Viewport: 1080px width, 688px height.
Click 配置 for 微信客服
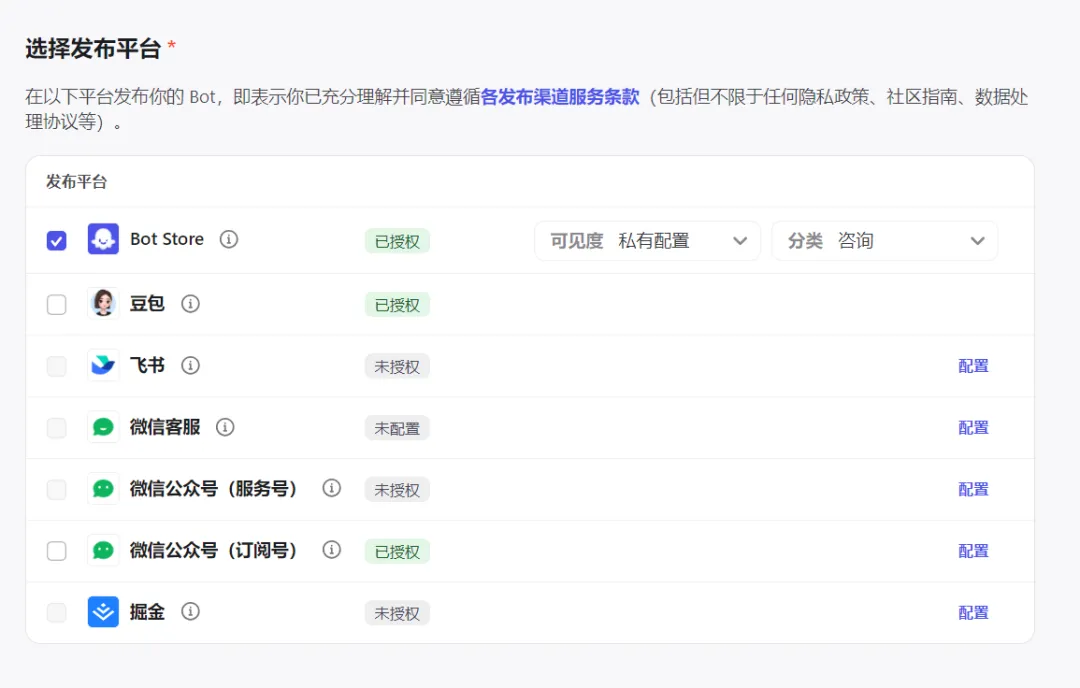[973, 428]
